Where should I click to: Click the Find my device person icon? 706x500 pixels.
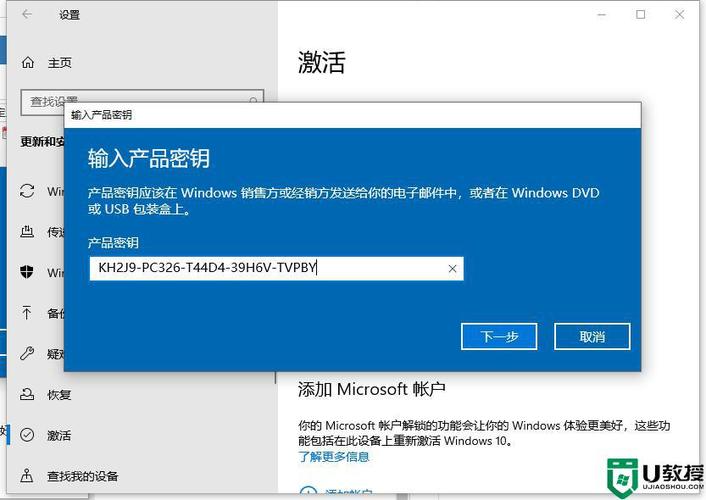[27, 476]
